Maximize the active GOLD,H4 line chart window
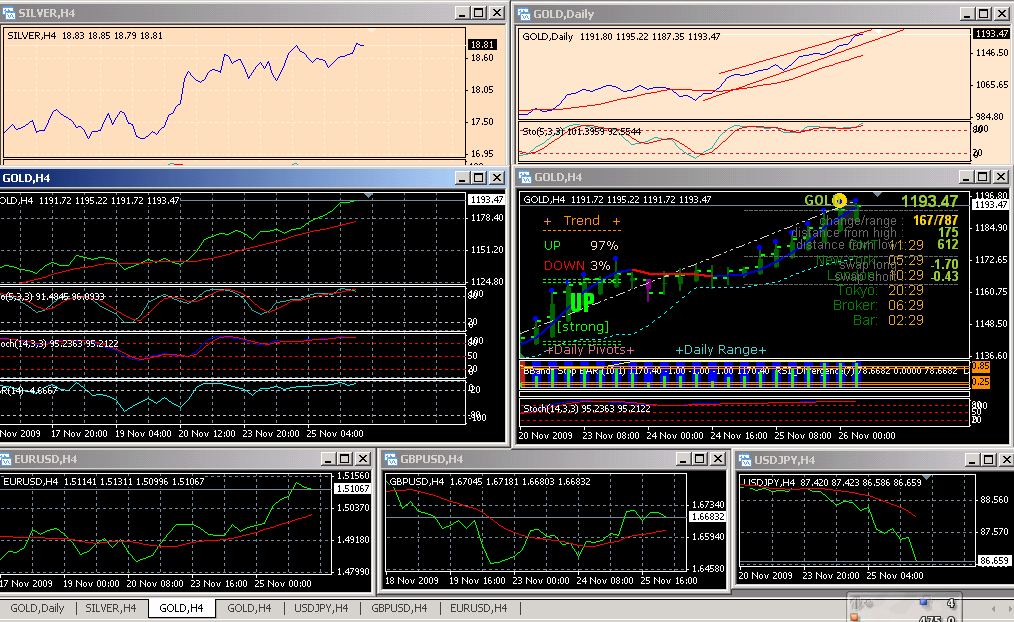This screenshot has height=622, width=1014. pos(479,178)
